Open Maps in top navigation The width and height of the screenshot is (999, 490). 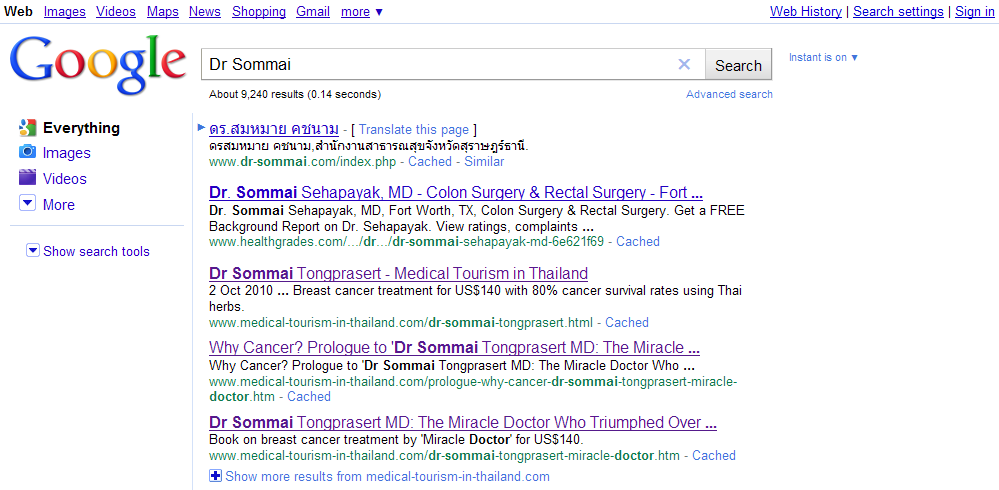(162, 12)
